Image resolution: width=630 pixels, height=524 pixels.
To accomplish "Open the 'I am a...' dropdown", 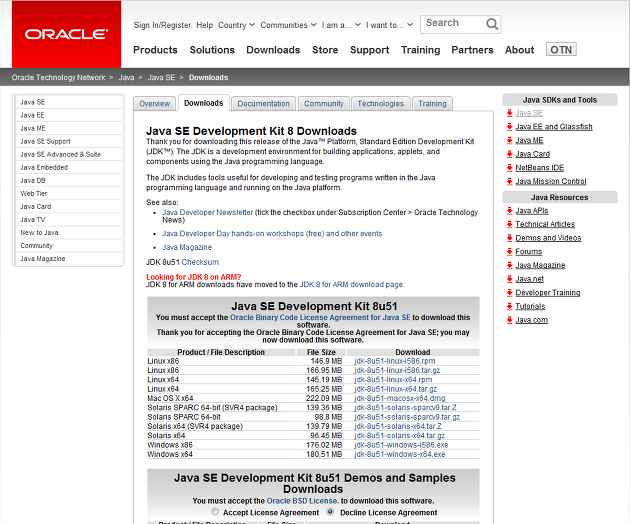I will point(341,25).
